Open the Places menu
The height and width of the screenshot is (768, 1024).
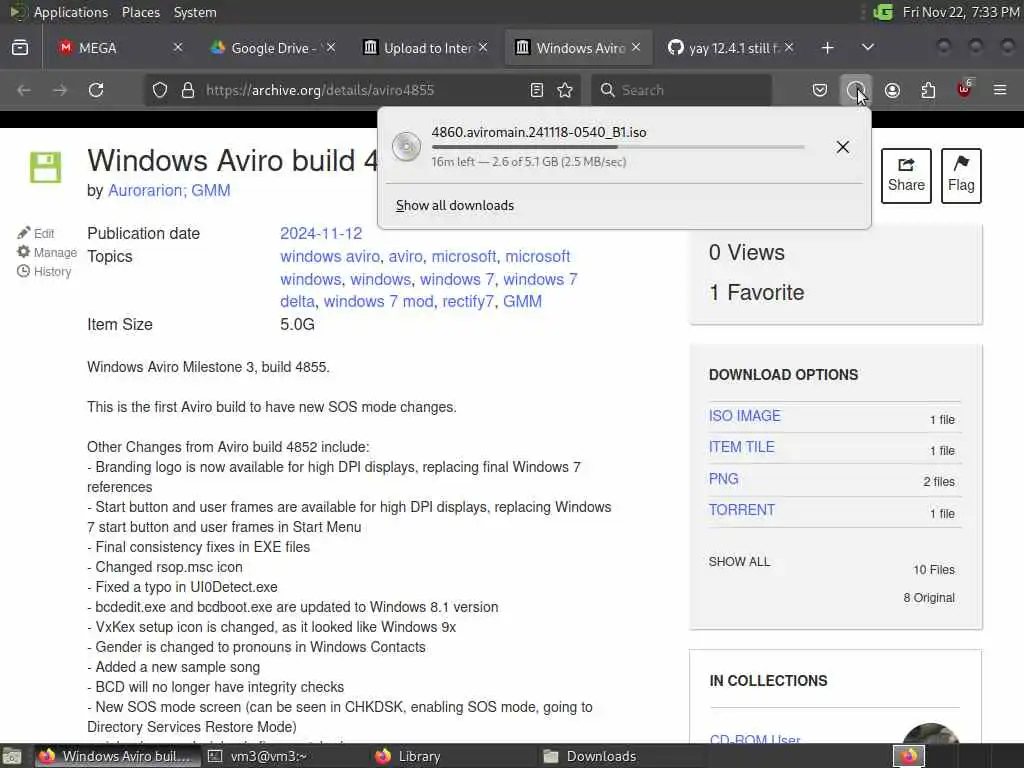click(141, 12)
